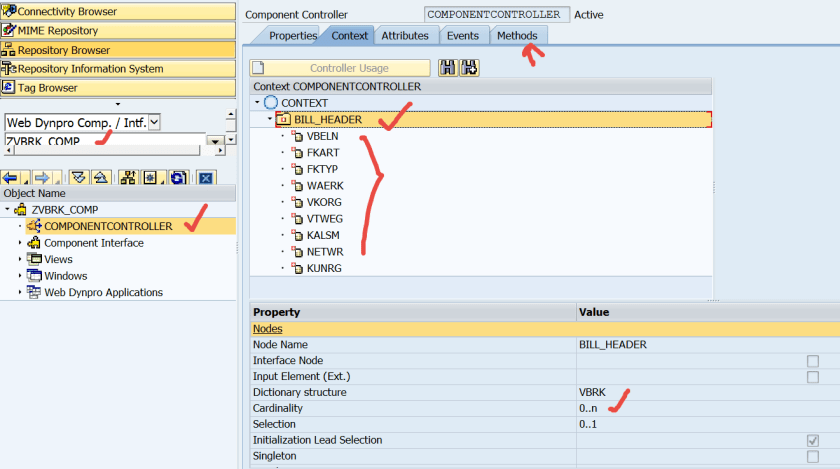
Task: Toggle the Singleton checkbox
Action: point(812,456)
